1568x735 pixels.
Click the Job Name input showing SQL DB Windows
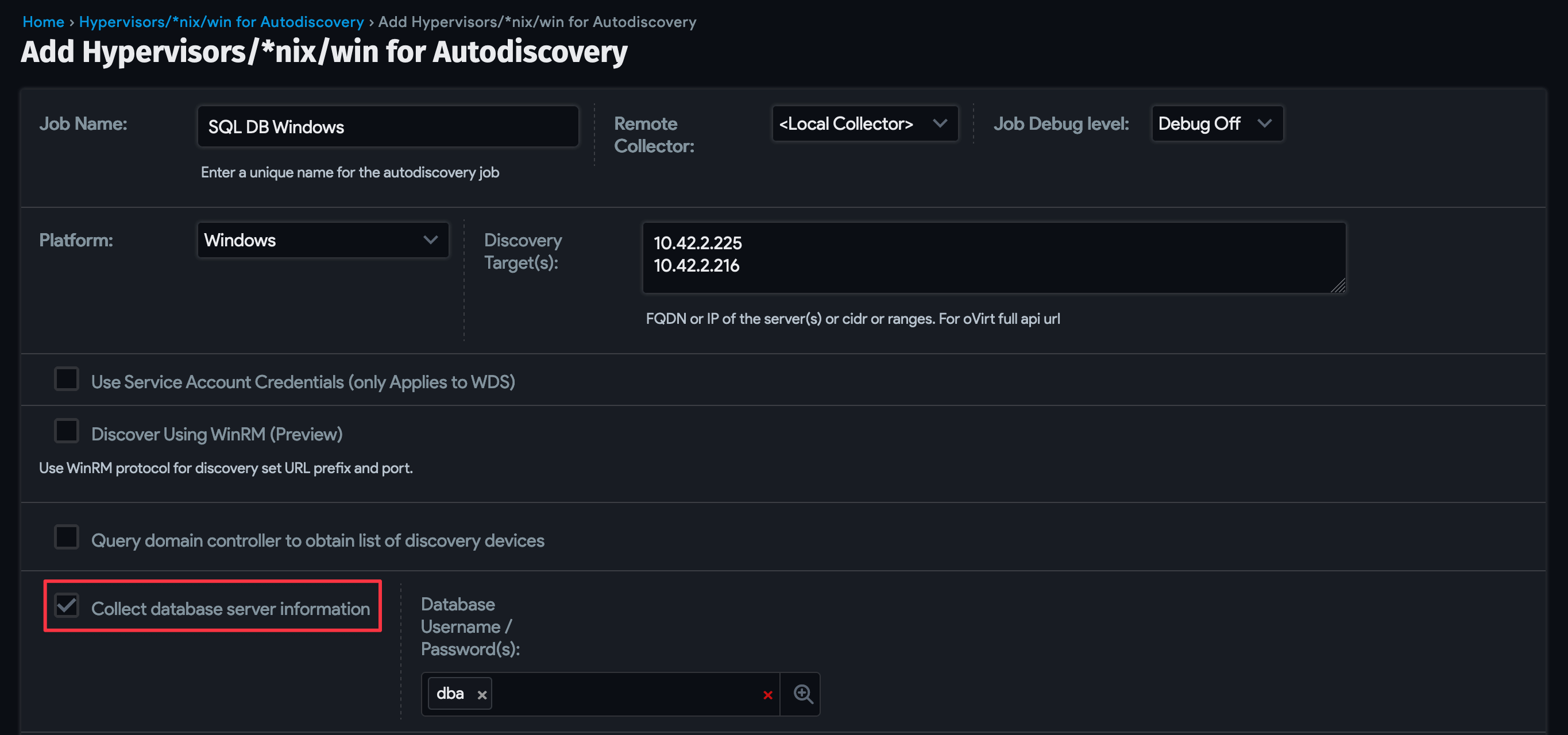point(388,126)
